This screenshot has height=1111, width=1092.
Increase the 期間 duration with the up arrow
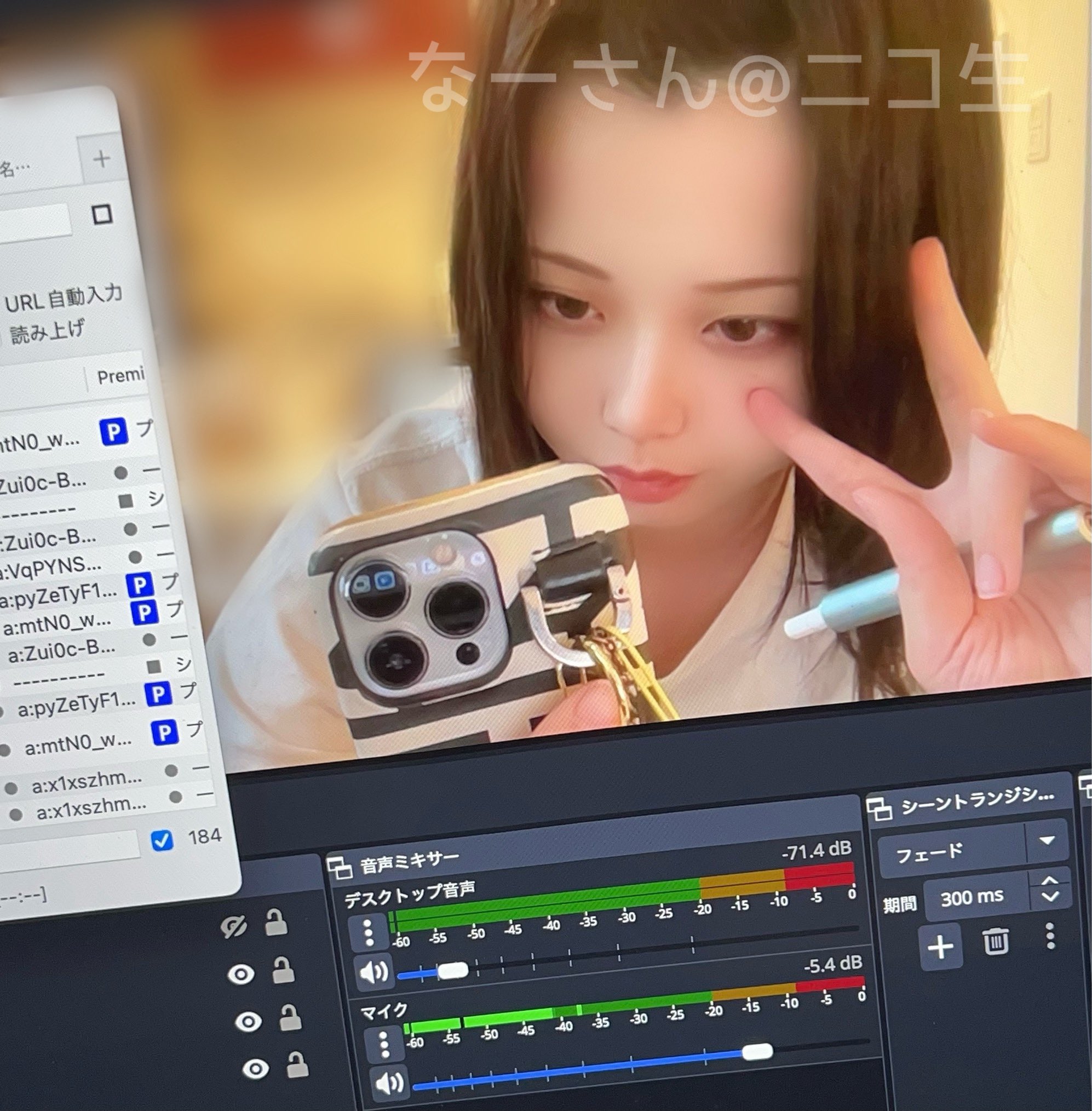pyautogui.click(x=1050, y=881)
